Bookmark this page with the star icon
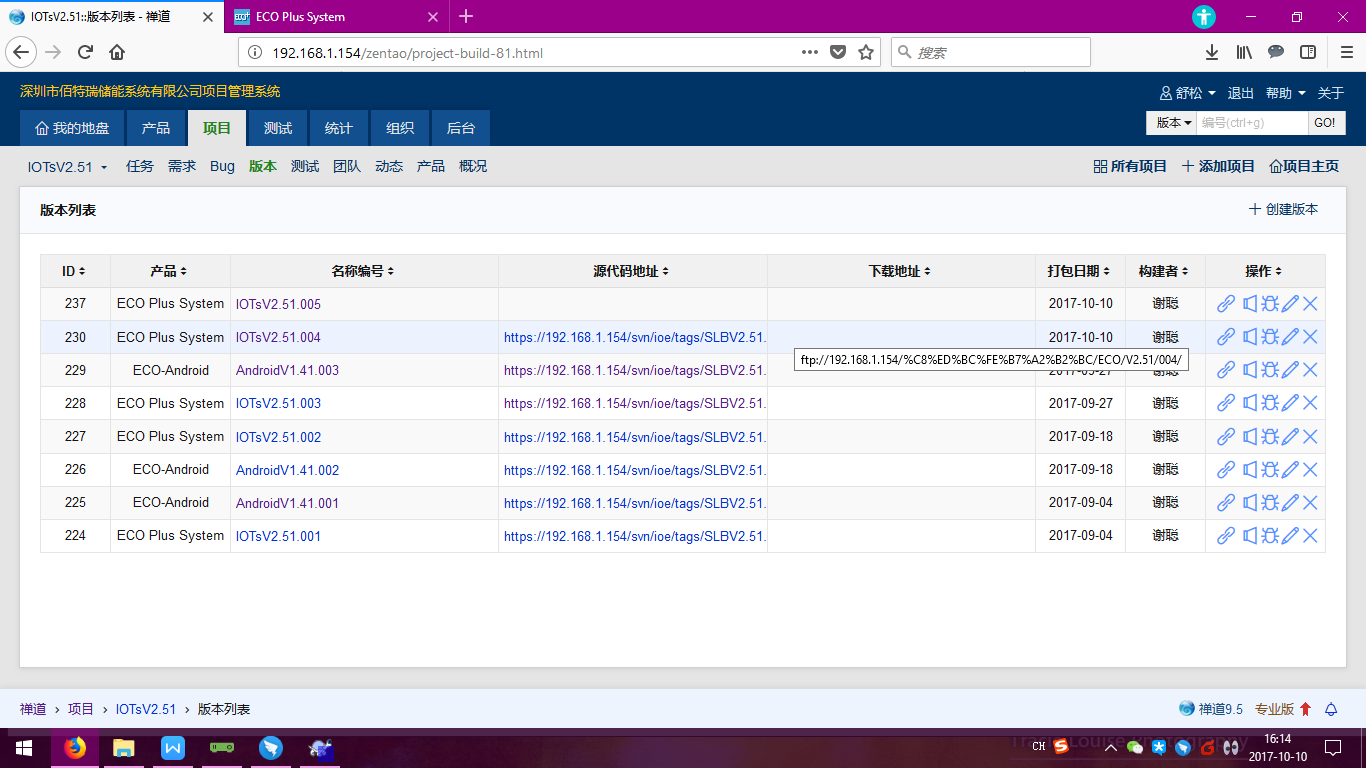Screen dimensions: 1366x768 pyautogui.click(x=866, y=52)
